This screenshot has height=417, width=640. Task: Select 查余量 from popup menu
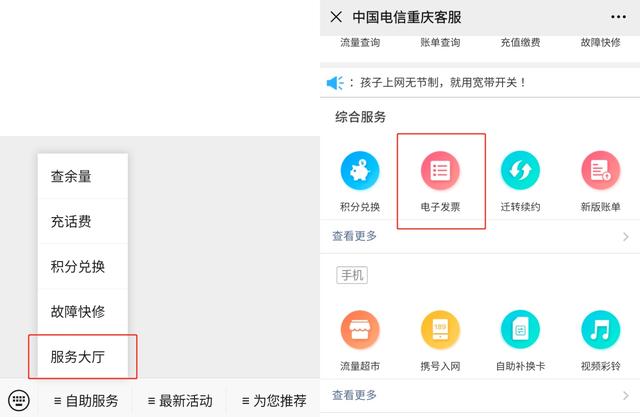83,176
